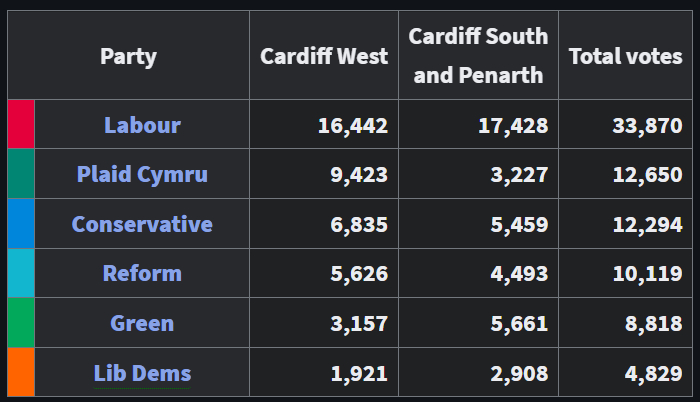
Task: Select Plaid Cymru's Cardiff West 9,423 cell
Action: click(x=359, y=174)
